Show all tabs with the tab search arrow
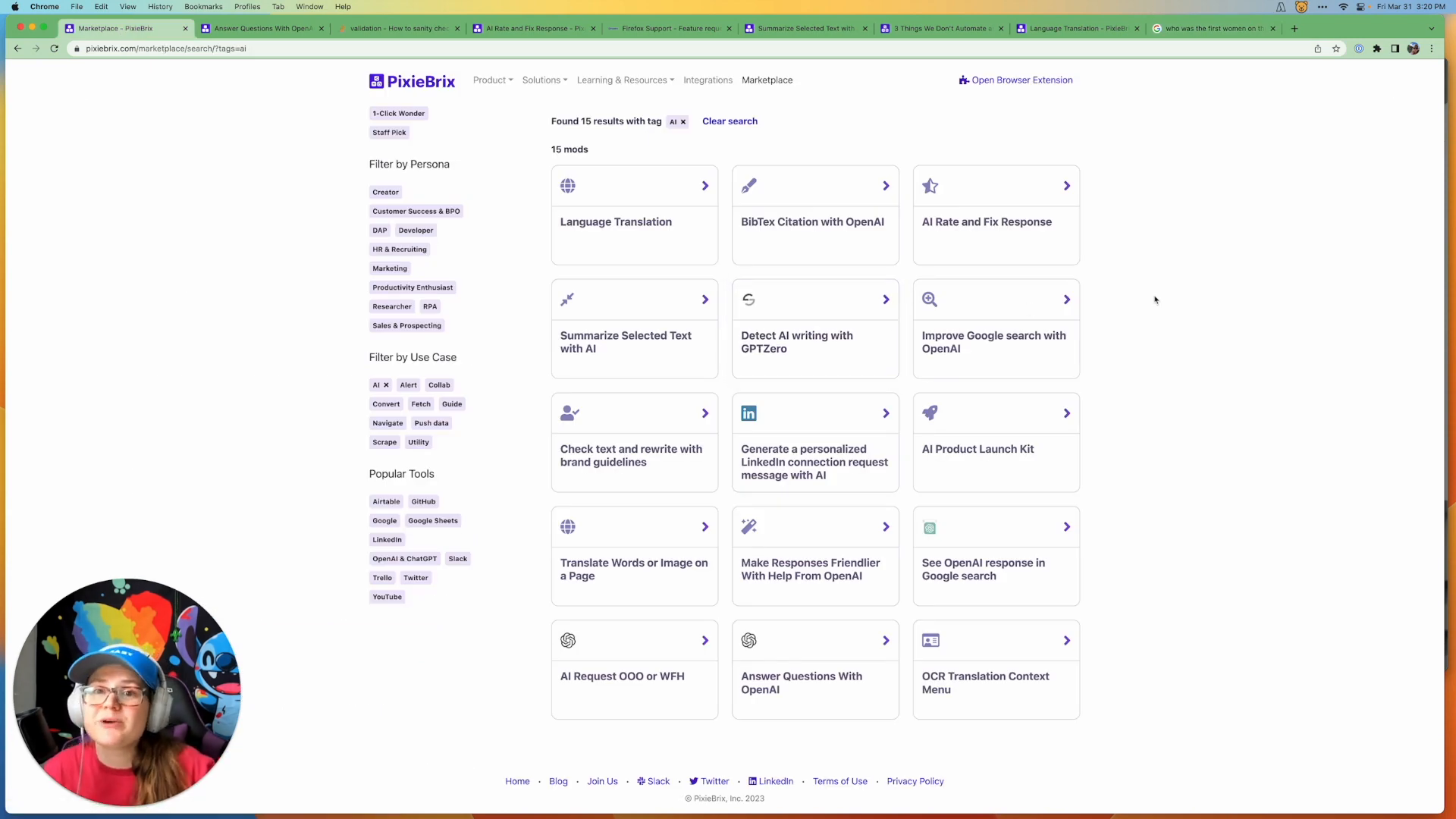 coord(1432,29)
